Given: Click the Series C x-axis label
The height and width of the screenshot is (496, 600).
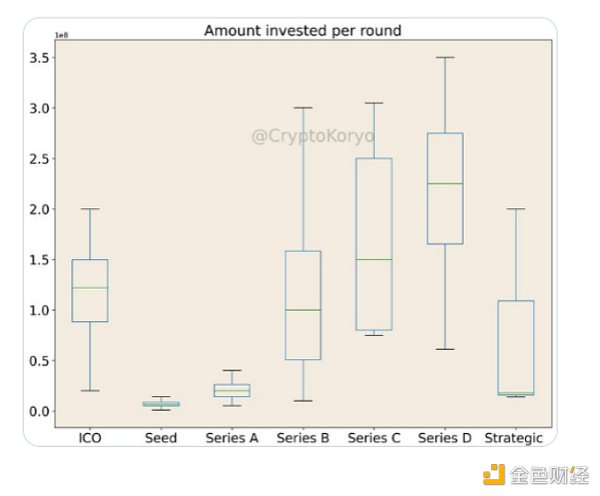Looking at the screenshot, I should point(374,438).
